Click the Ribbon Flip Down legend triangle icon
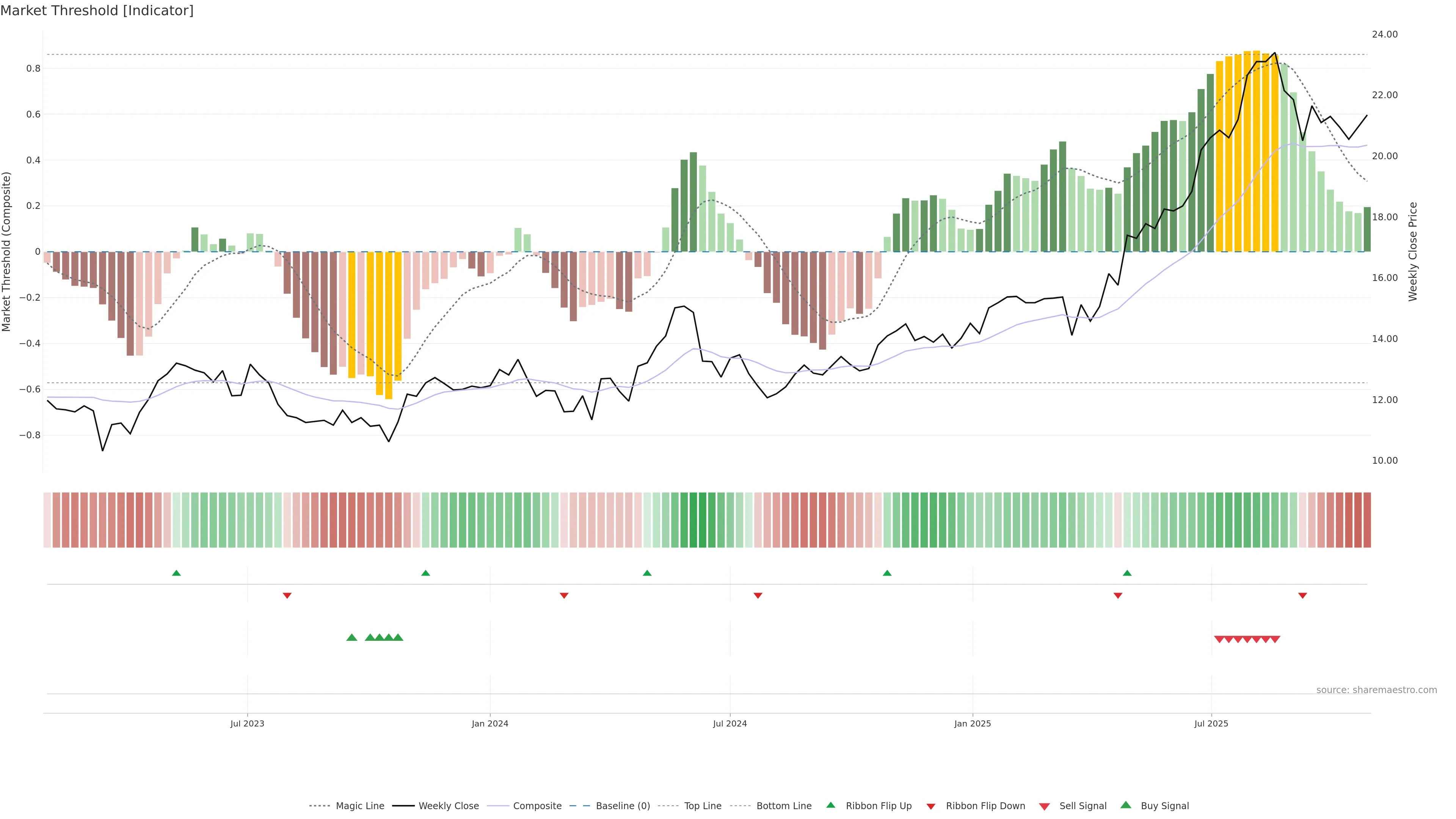 tap(931, 806)
